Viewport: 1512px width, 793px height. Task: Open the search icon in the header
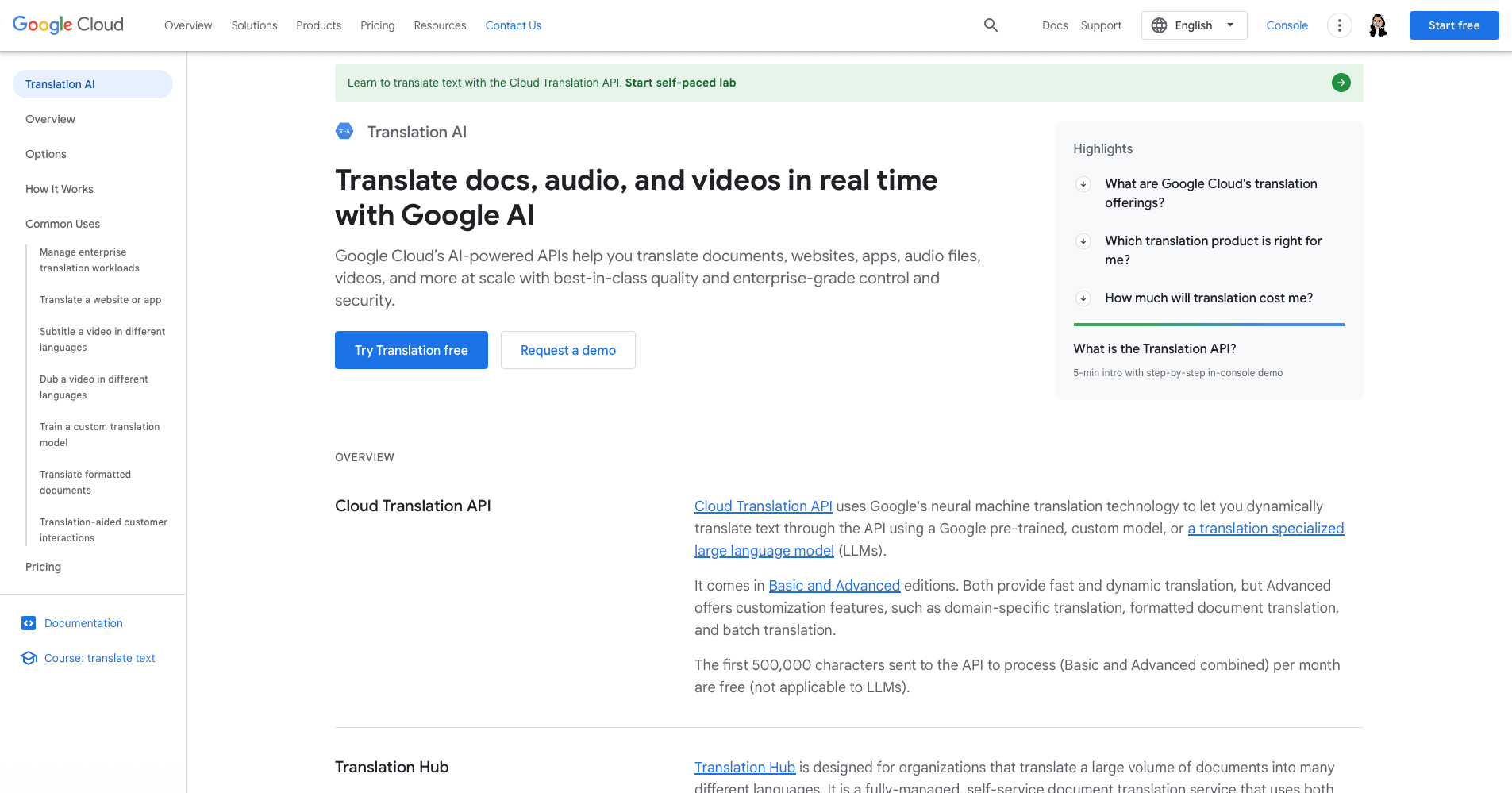tap(990, 25)
